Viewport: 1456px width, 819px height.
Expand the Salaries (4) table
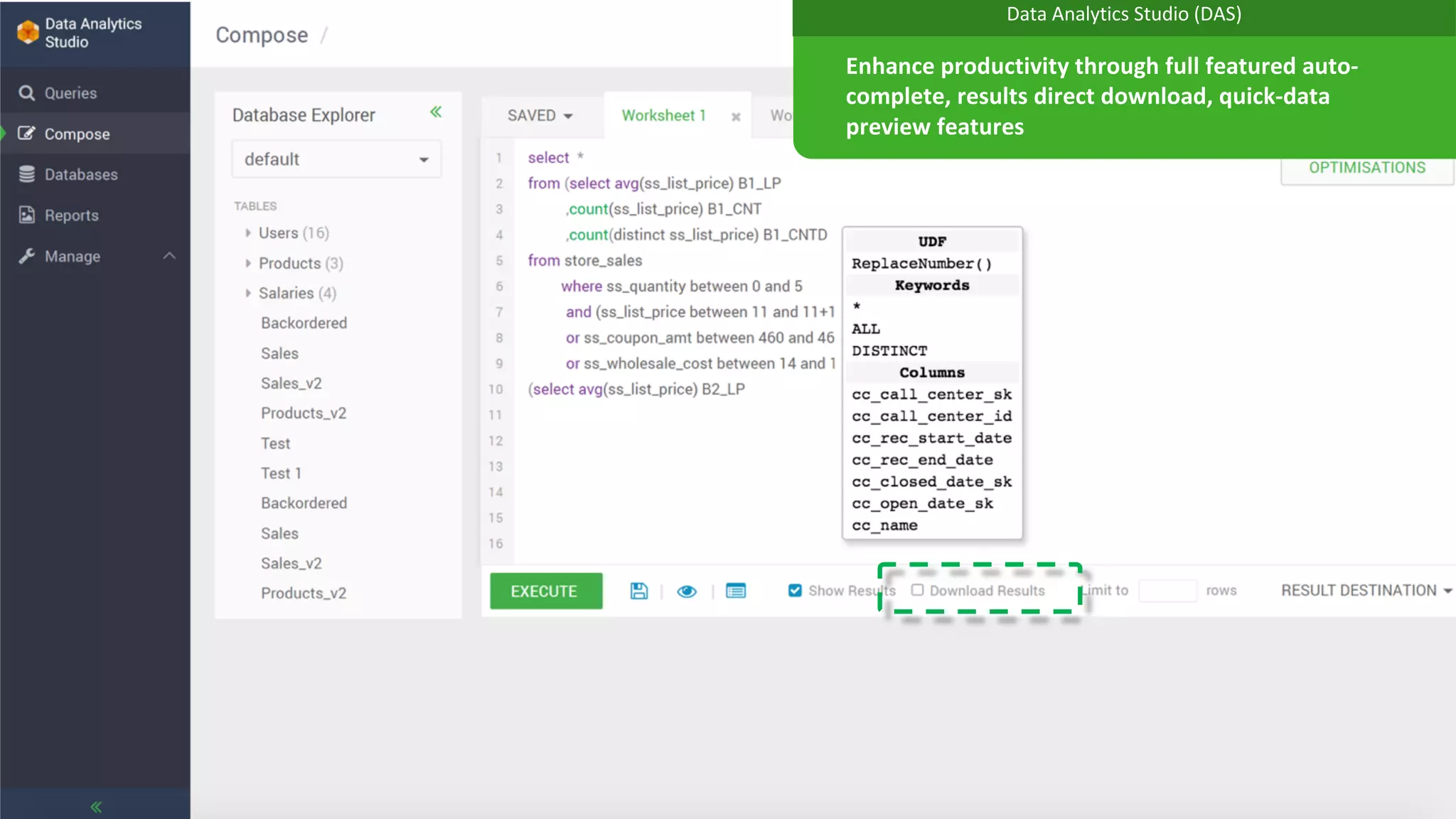pyautogui.click(x=247, y=293)
